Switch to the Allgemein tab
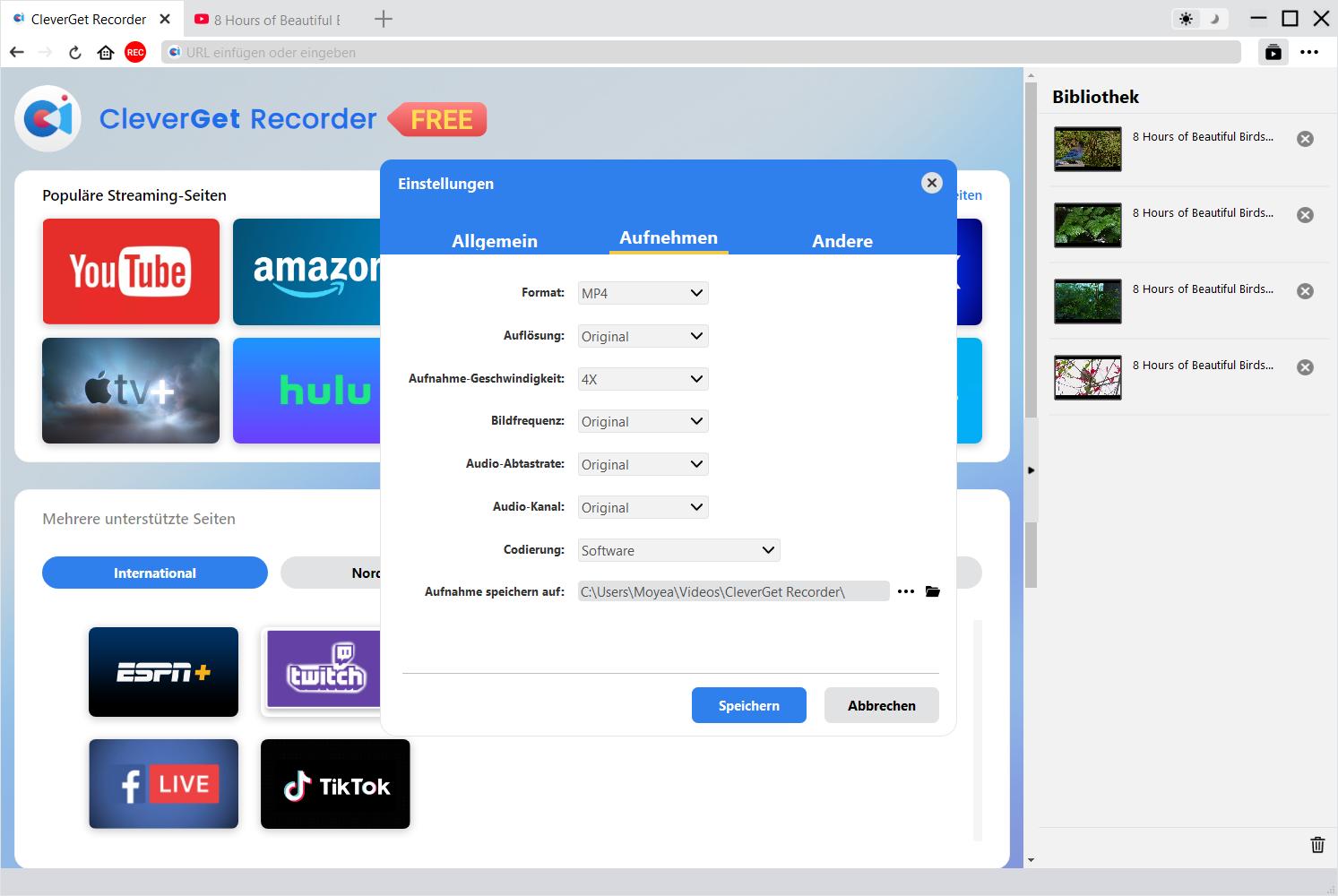The width and height of the screenshot is (1338, 896). click(x=495, y=240)
